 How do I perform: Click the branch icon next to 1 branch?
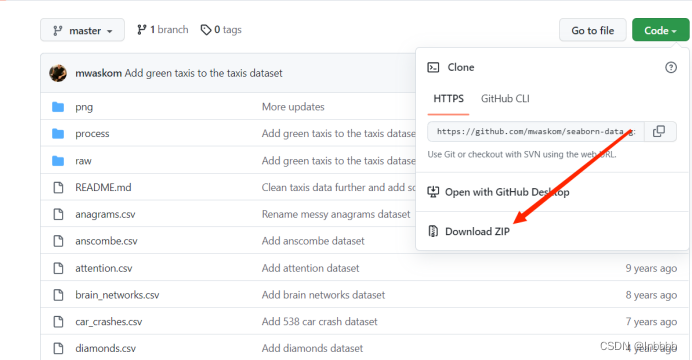tap(141, 30)
